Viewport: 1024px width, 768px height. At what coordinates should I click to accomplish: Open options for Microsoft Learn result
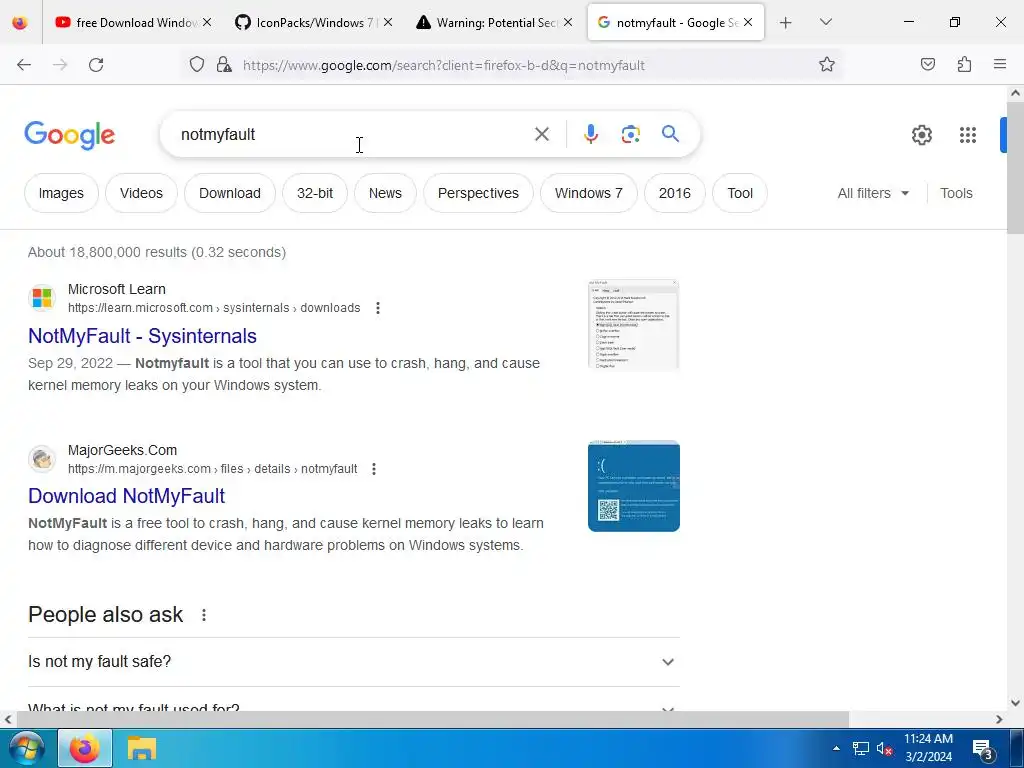click(377, 308)
